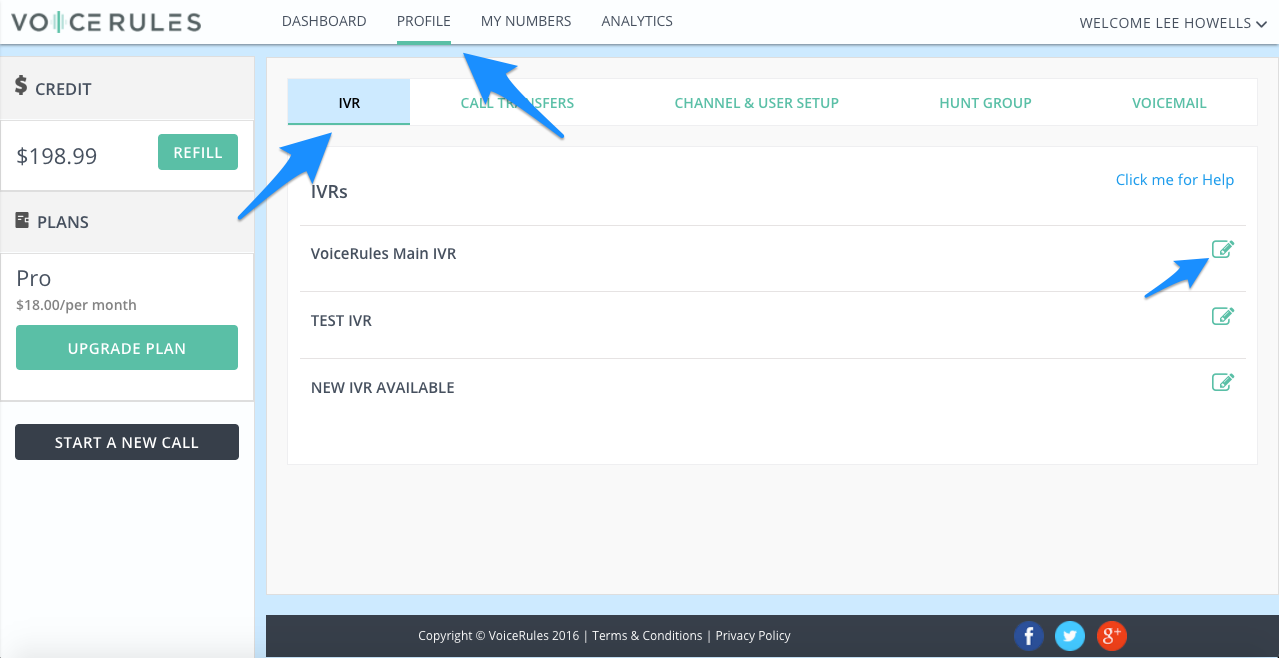The width and height of the screenshot is (1281, 658).
Task: Open the Hunt Group tab
Action: 985,102
